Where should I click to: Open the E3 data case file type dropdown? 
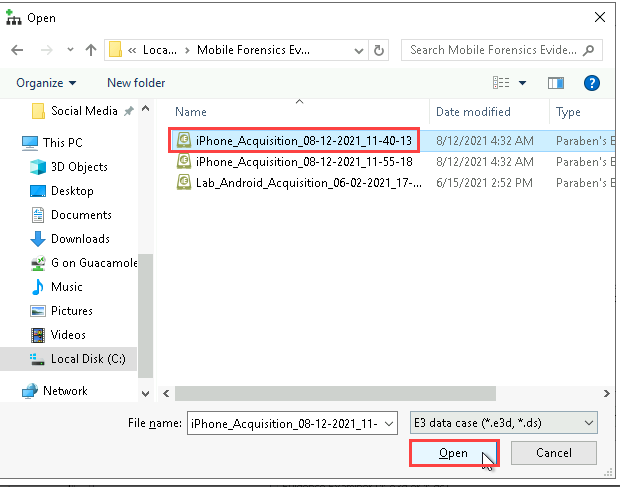[503, 423]
